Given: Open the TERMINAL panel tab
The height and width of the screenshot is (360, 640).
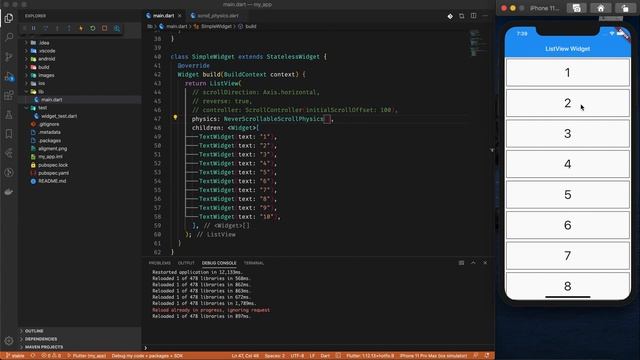Looking at the screenshot, I should (x=254, y=263).
